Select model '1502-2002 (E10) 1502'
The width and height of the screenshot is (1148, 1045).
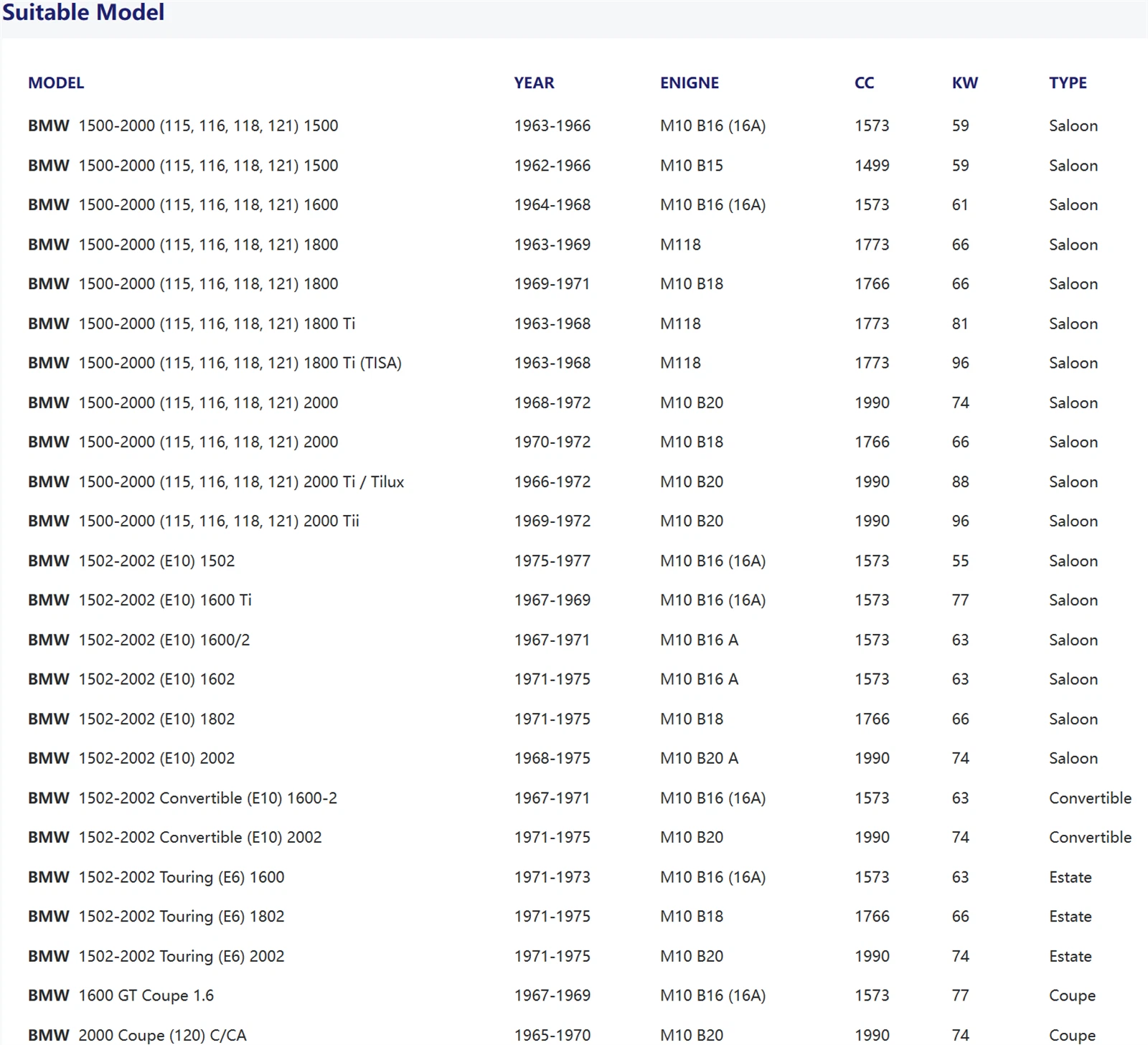pos(131,561)
